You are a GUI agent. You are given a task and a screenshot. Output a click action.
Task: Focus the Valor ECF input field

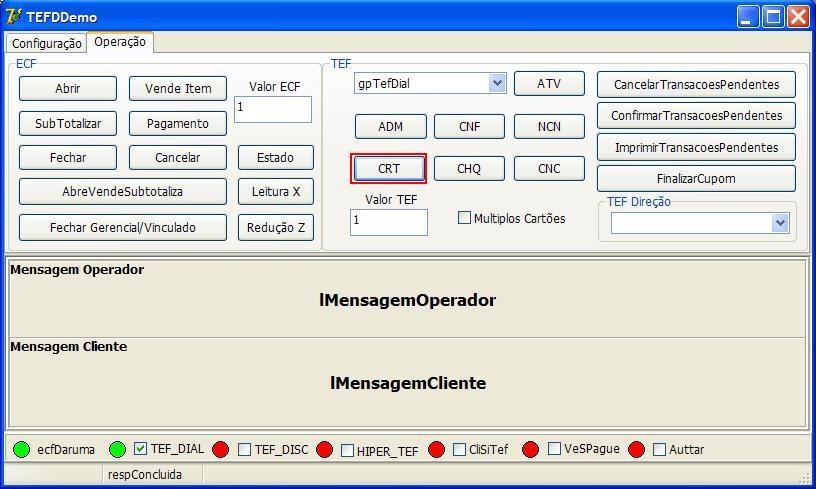(x=273, y=109)
